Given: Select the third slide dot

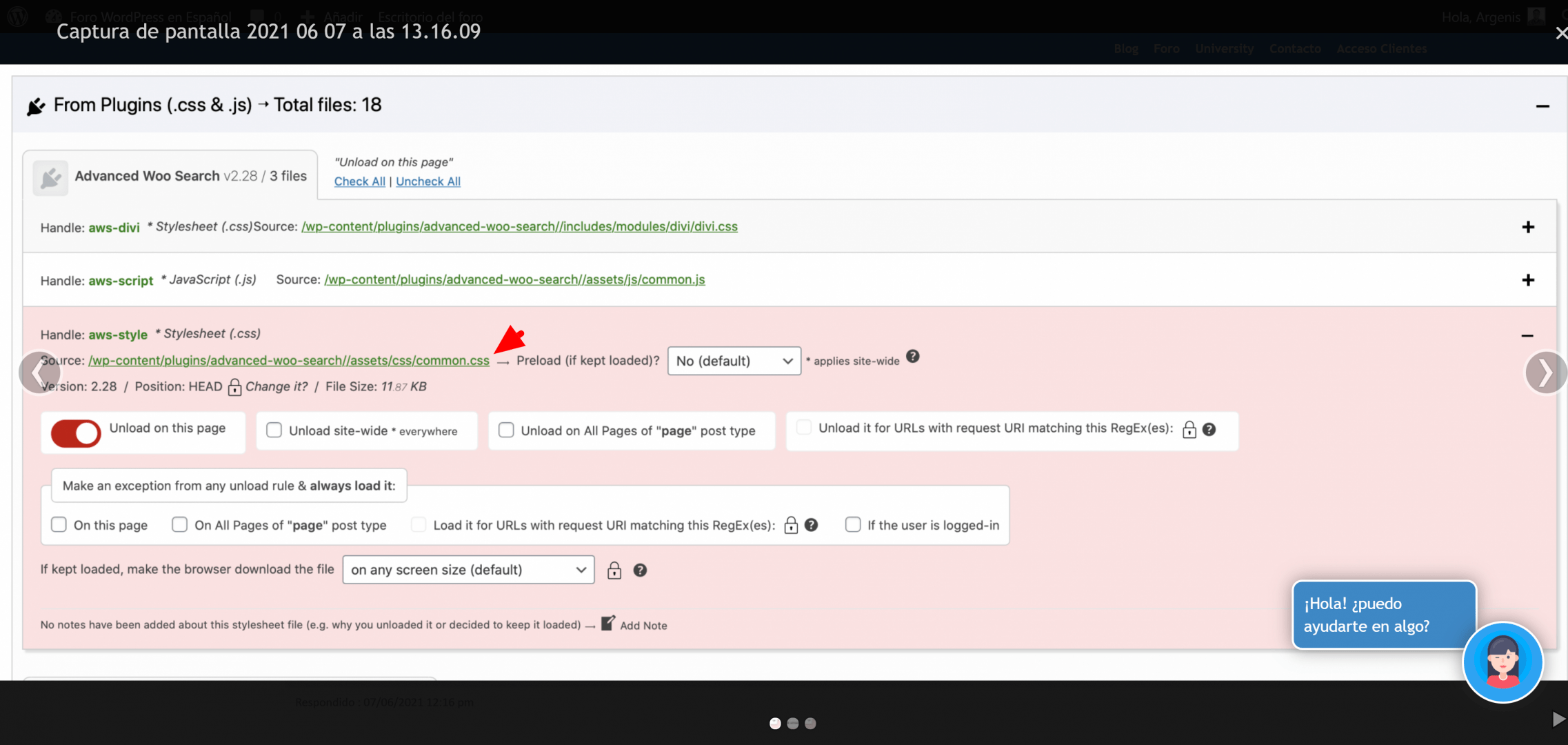Looking at the screenshot, I should click(810, 723).
